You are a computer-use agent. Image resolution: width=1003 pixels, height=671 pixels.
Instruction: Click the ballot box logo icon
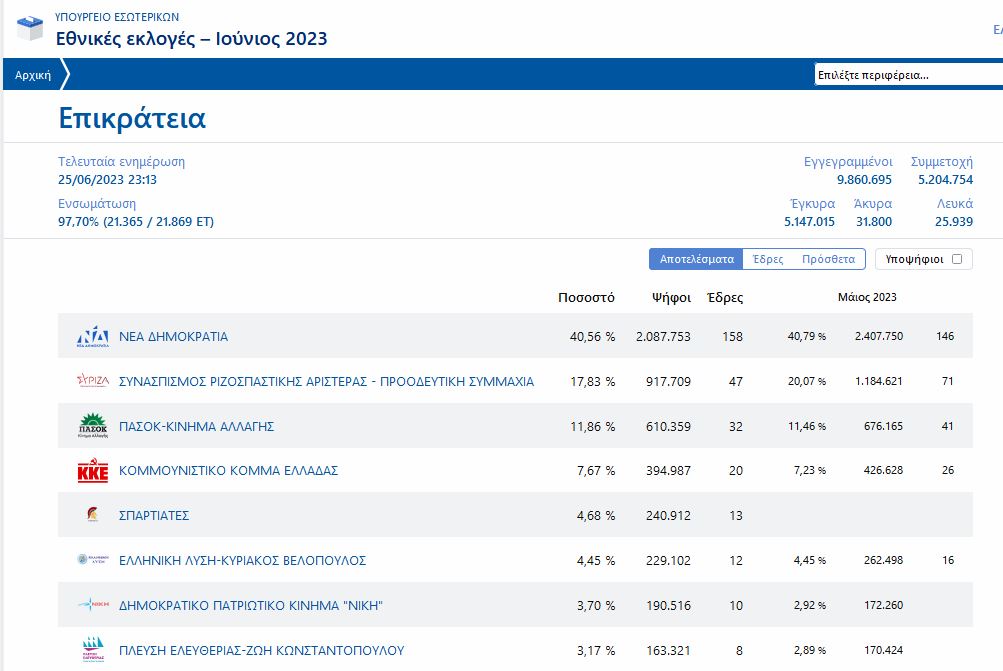pos(30,28)
